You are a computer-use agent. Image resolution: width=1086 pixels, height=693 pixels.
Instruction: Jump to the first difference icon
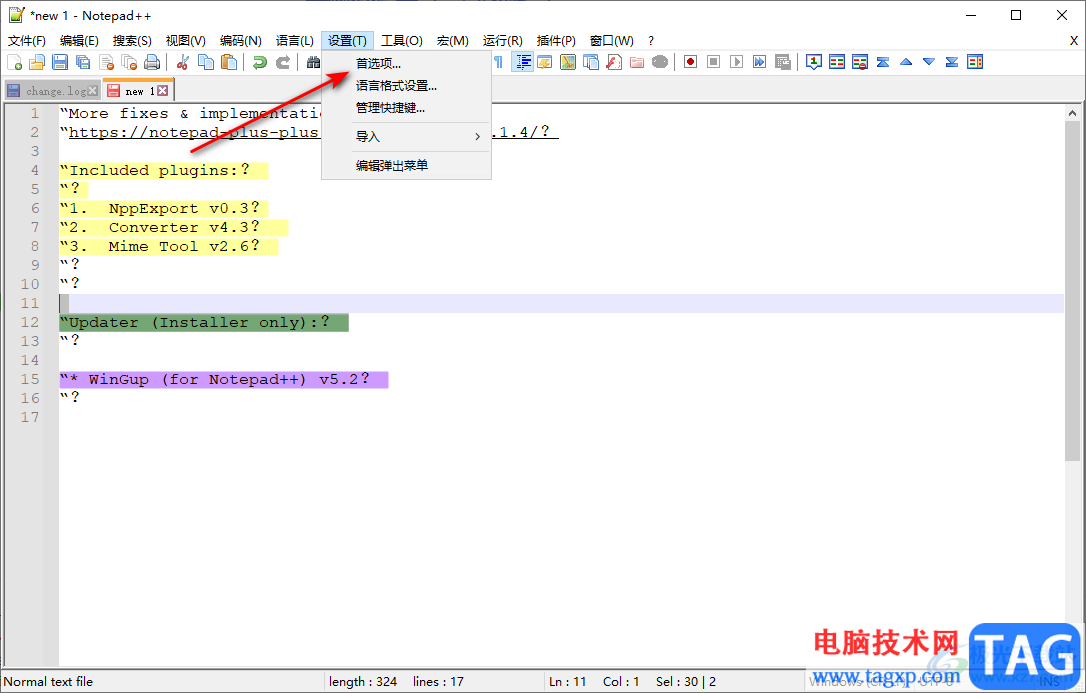tap(882, 62)
